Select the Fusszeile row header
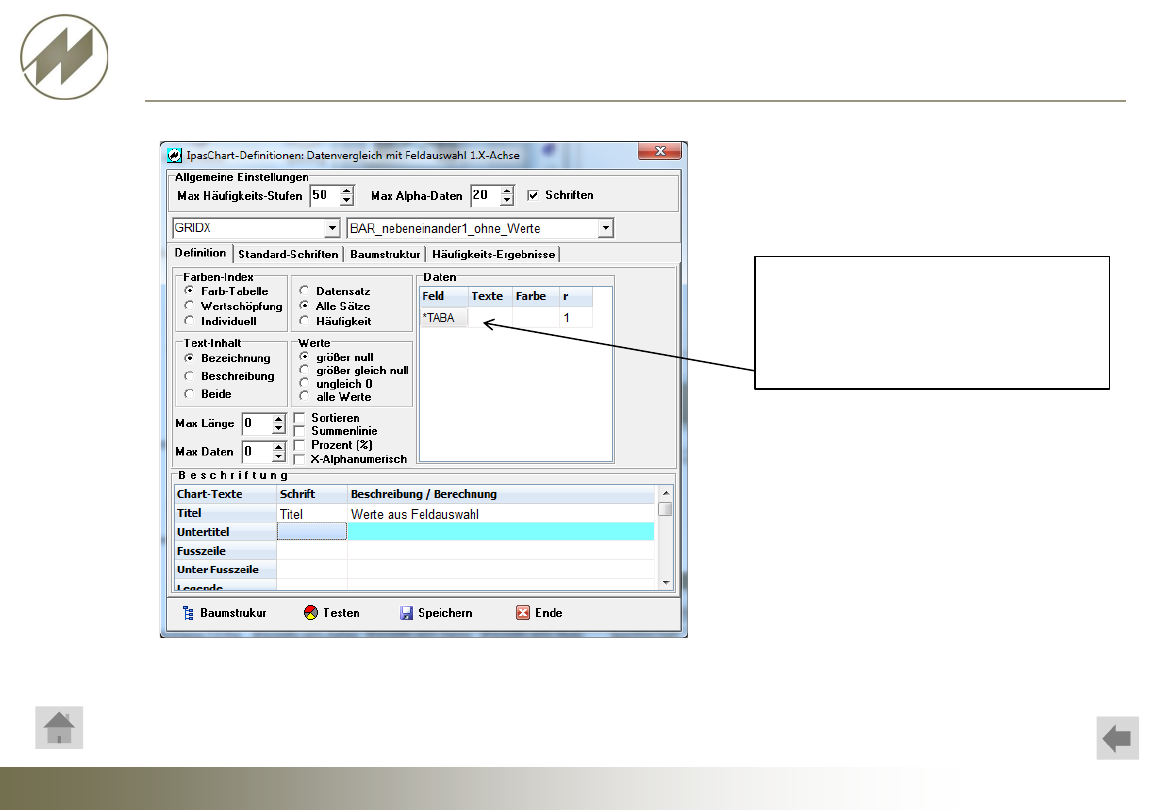The height and width of the screenshot is (810, 1170). (225, 550)
